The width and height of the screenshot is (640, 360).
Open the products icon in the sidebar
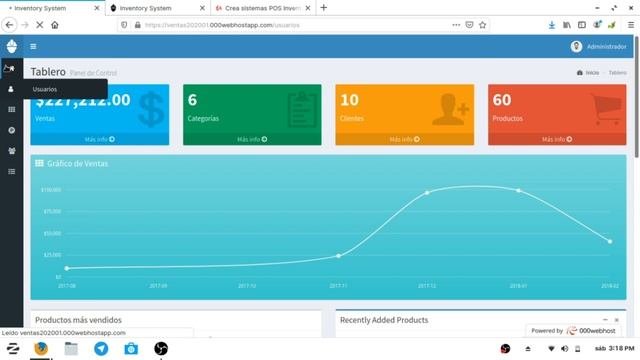tap(11, 130)
